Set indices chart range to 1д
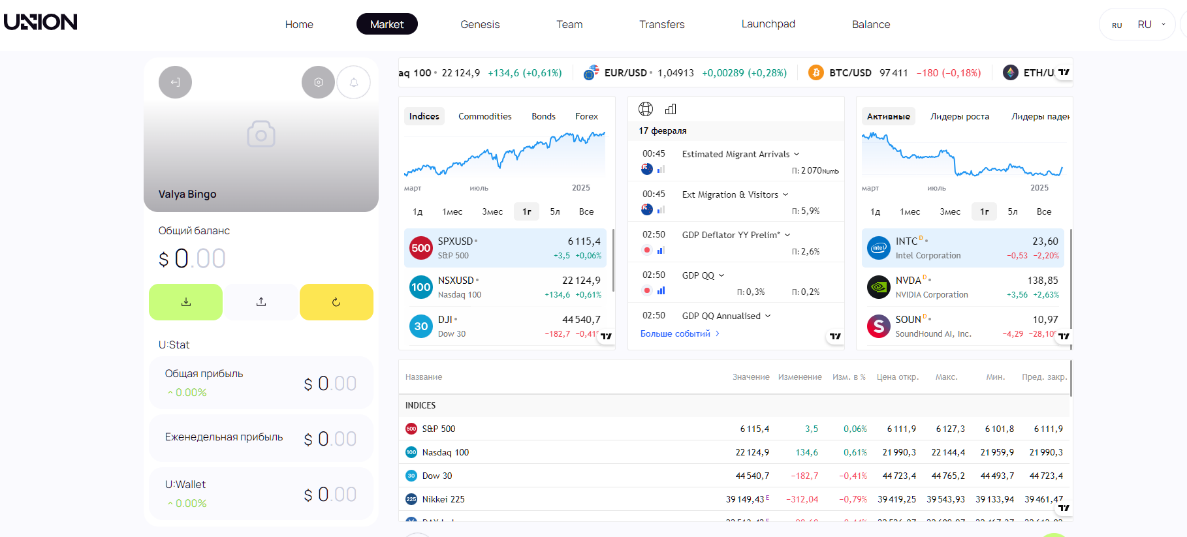This screenshot has height=537, width=1187. click(418, 211)
